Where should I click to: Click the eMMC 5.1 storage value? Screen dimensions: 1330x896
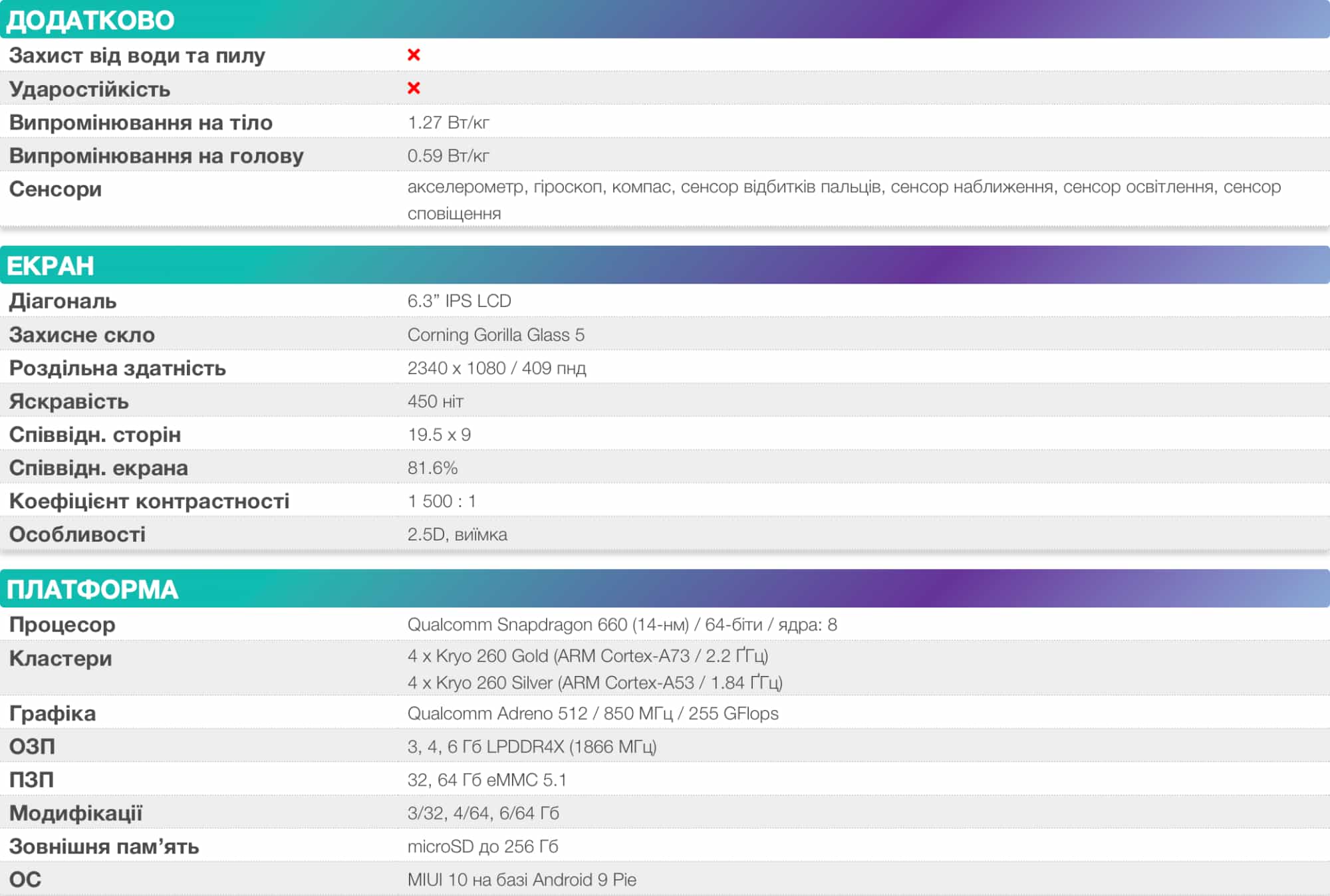(x=486, y=780)
